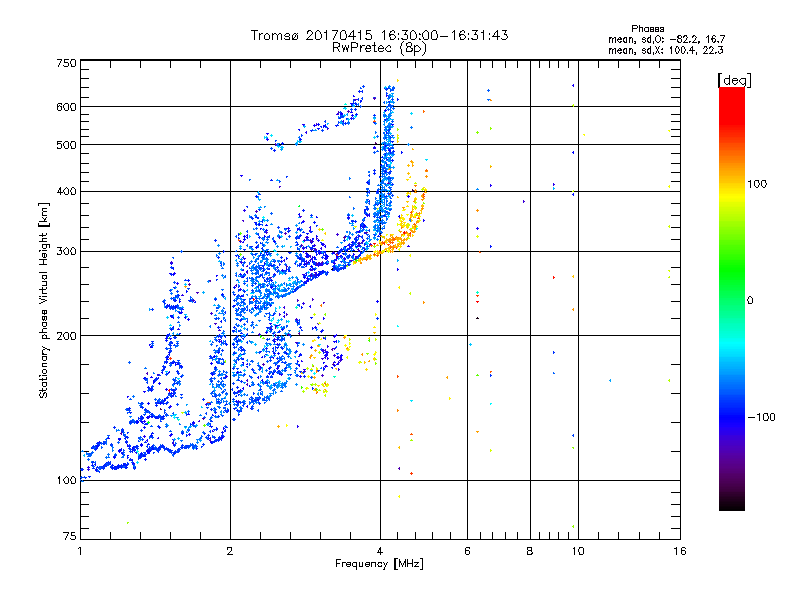
Task: Click colorbar tick label '0'
Action: (750, 301)
